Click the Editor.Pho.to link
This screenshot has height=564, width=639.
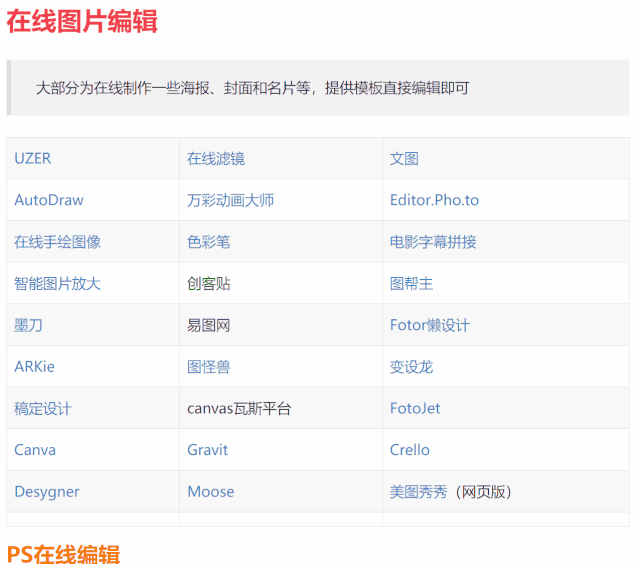pos(434,200)
